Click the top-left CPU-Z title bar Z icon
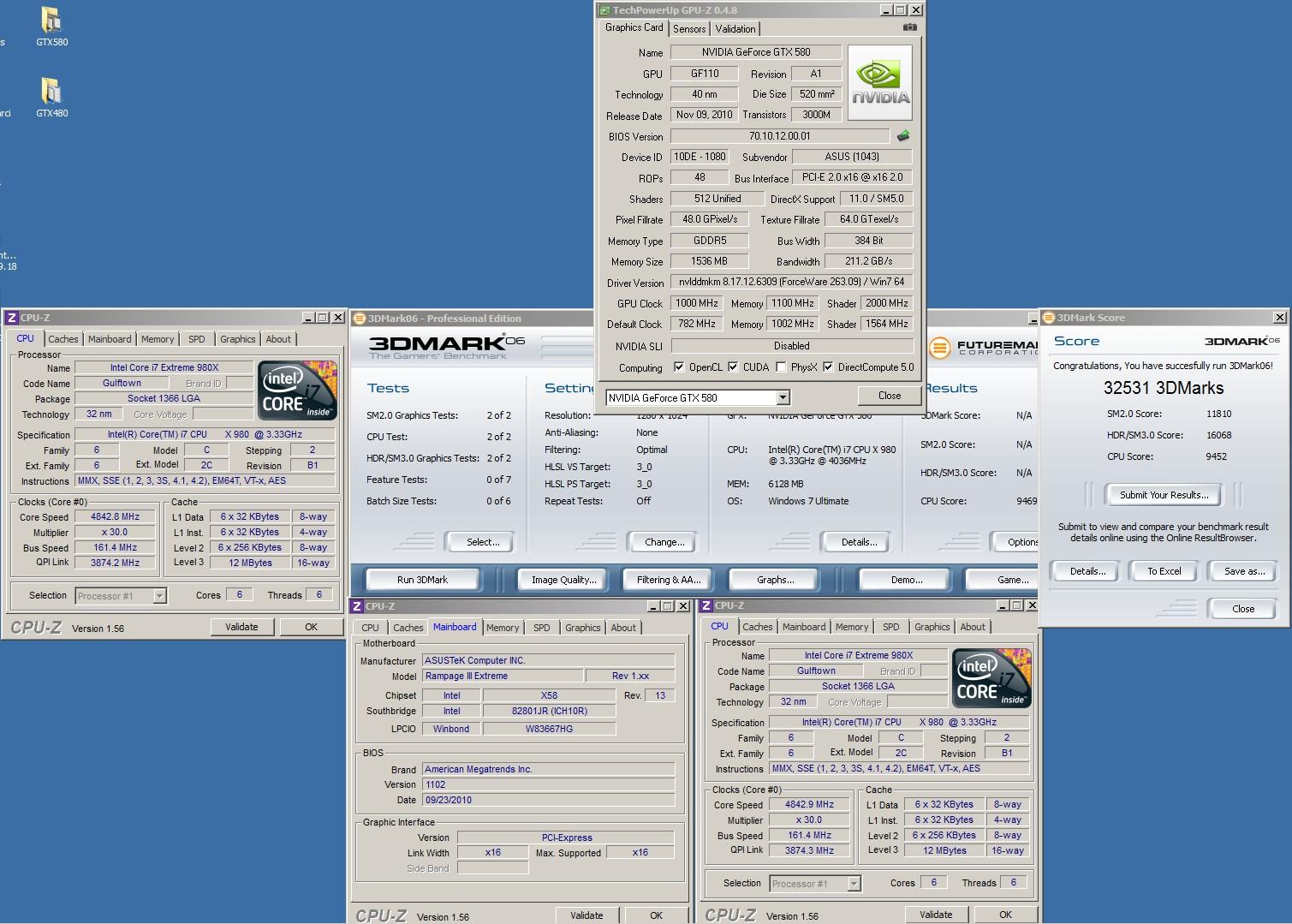 [x=12, y=318]
